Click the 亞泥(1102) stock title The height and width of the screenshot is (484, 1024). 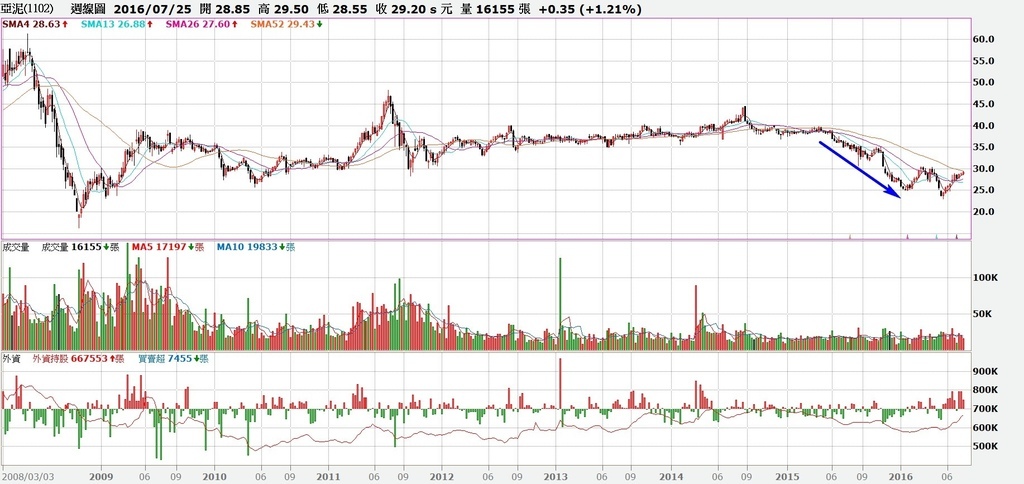(28, 8)
